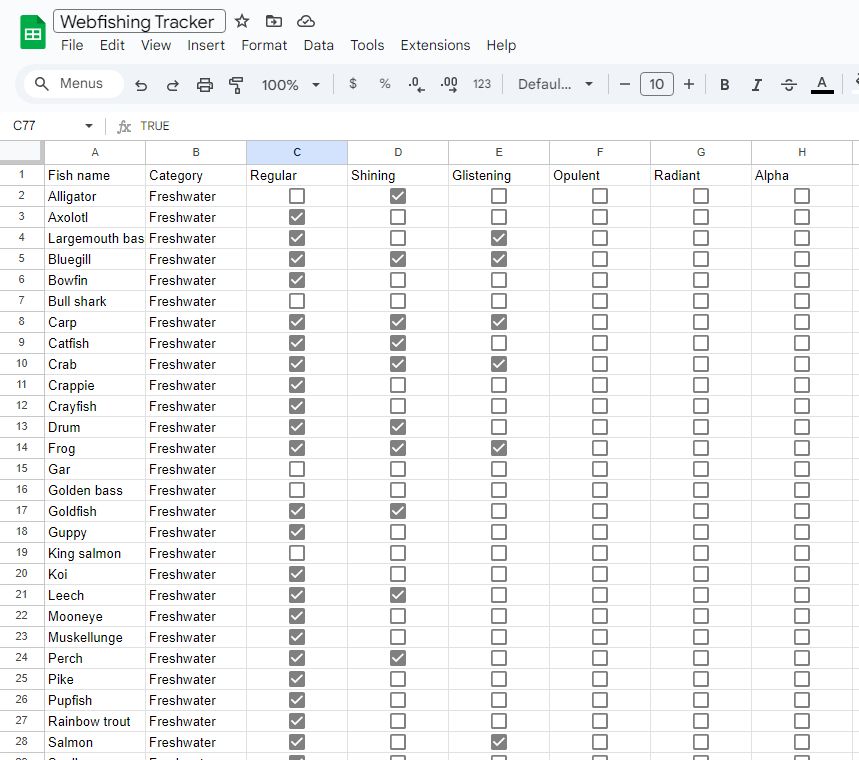The width and height of the screenshot is (859, 760).
Task: Open the Format menu
Action: click(x=264, y=45)
